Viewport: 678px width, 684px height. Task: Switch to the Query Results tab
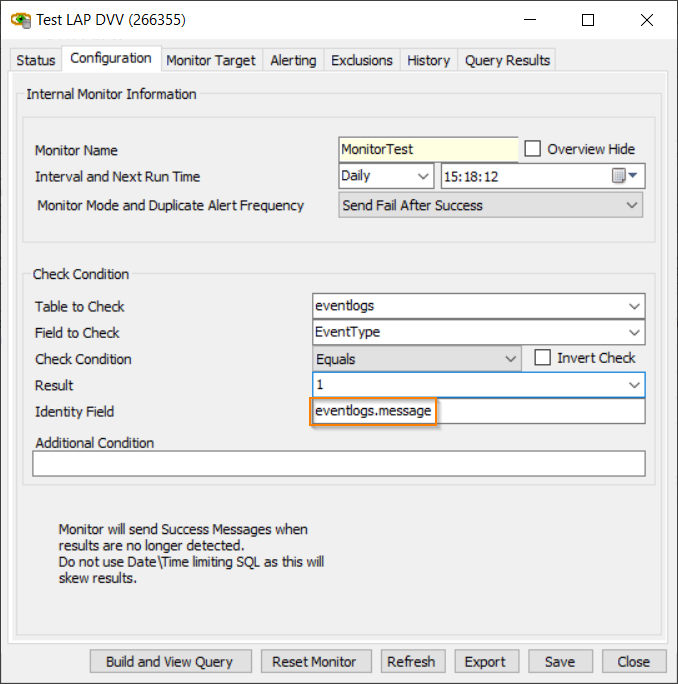tap(507, 60)
